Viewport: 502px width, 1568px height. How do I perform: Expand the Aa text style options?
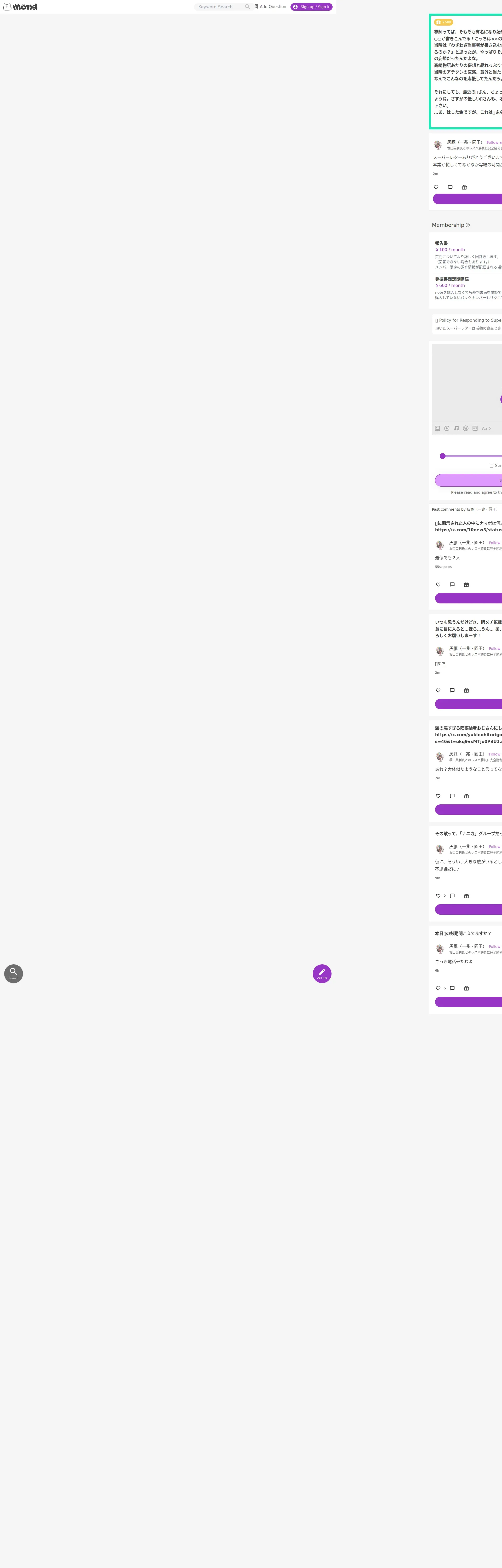(x=486, y=429)
